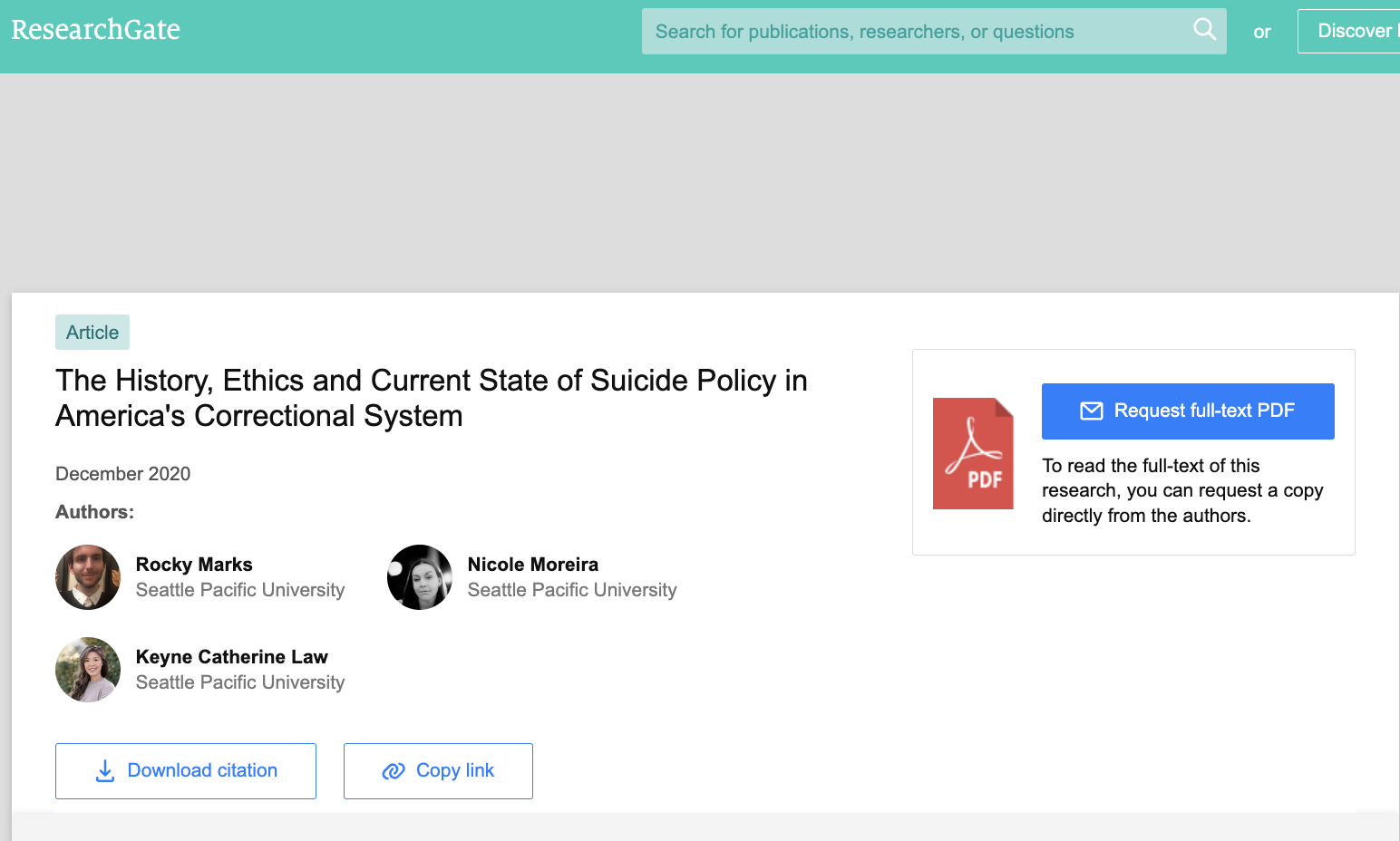Click Seattle Pacific University under Keyne Catherine Law
The height and width of the screenshot is (841, 1400).
point(240,682)
